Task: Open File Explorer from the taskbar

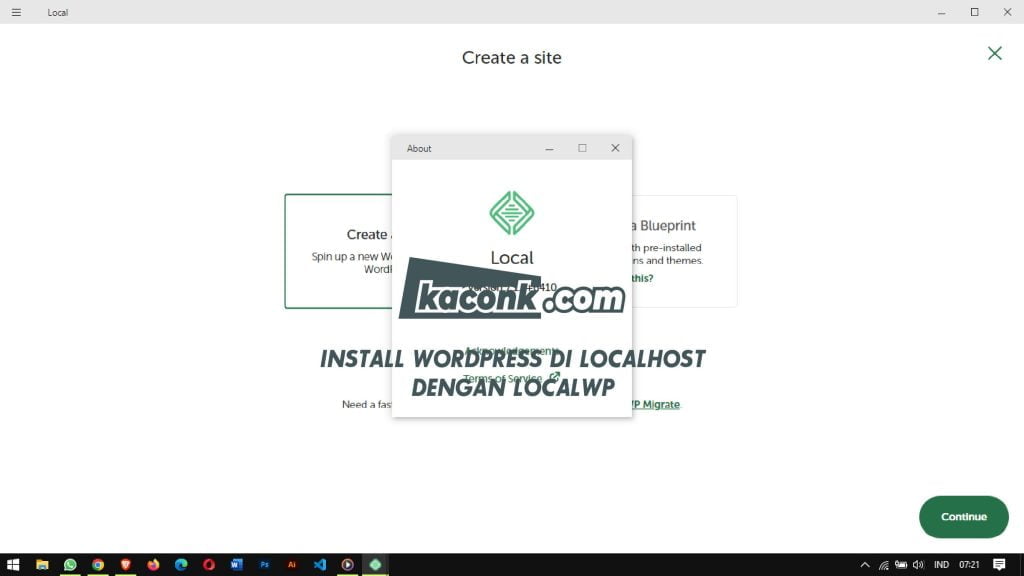Action: (42, 564)
